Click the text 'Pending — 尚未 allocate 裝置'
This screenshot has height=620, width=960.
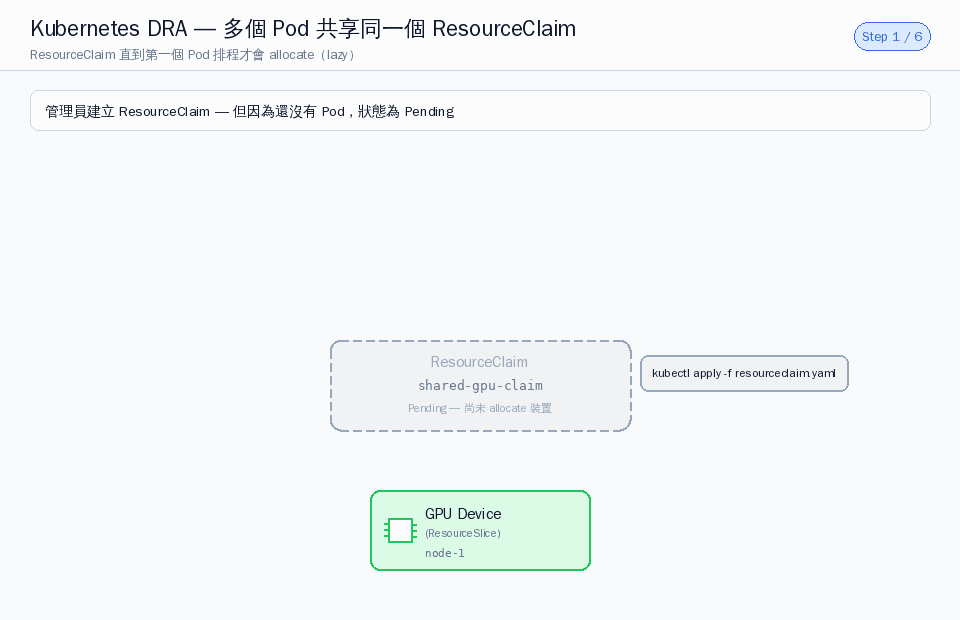480,408
